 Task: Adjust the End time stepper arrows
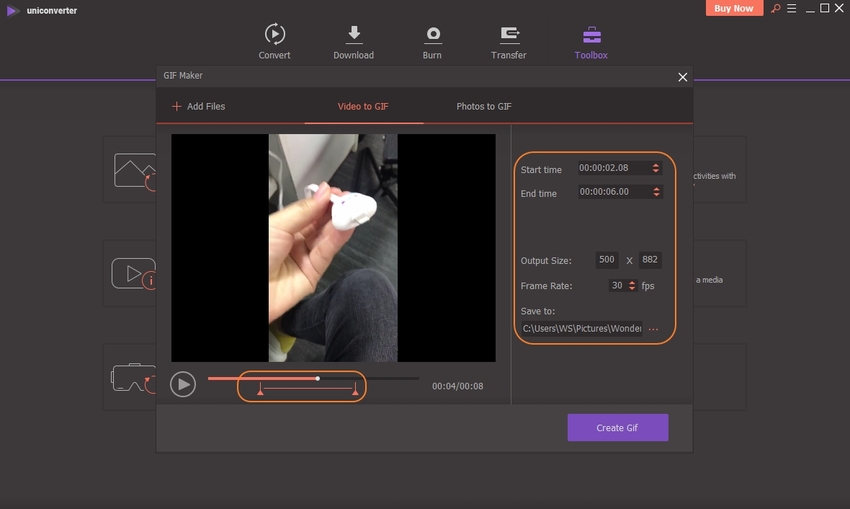[x=656, y=192]
